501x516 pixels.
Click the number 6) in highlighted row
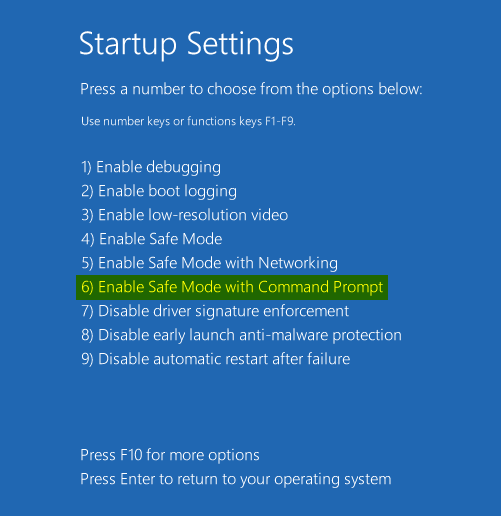click(x=87, y=287)
